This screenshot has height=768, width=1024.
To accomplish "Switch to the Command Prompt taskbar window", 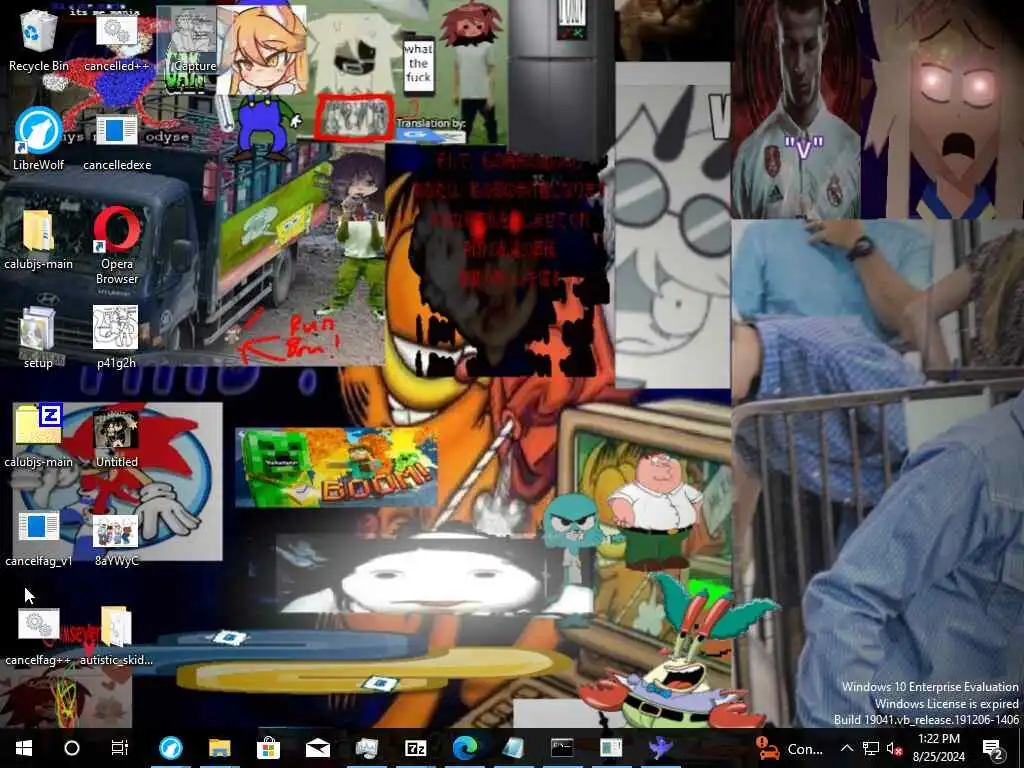I will (562, 748).
